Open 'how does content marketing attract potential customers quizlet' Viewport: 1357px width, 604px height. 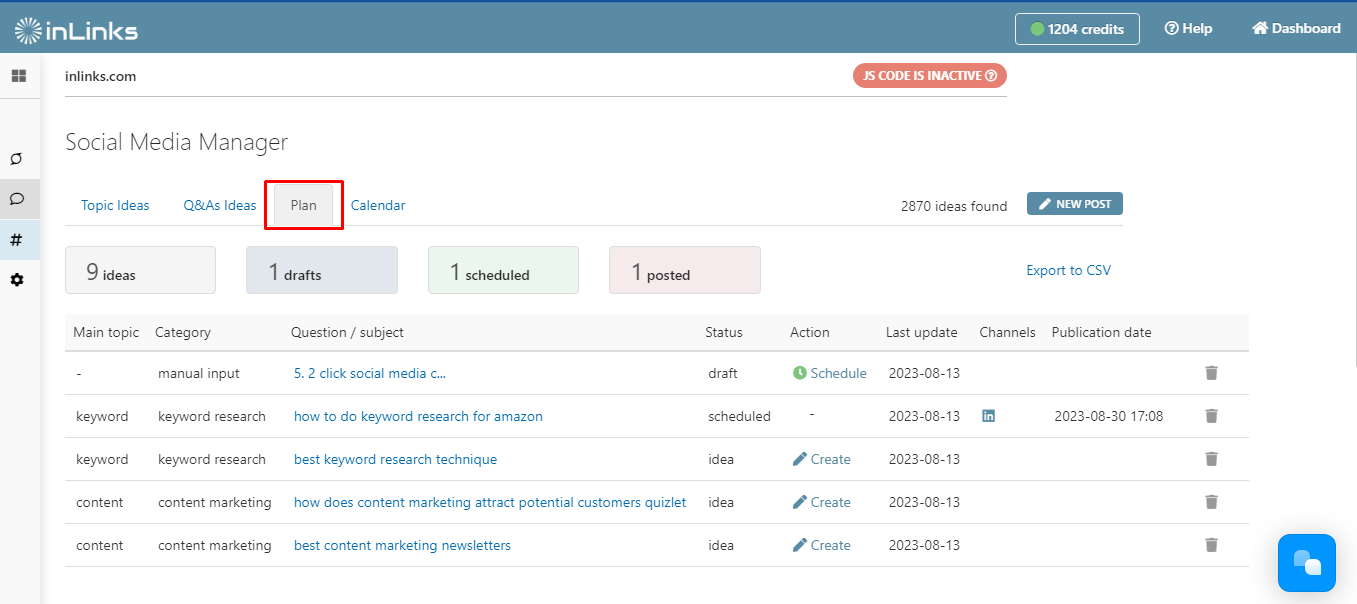tap(490, 502)
